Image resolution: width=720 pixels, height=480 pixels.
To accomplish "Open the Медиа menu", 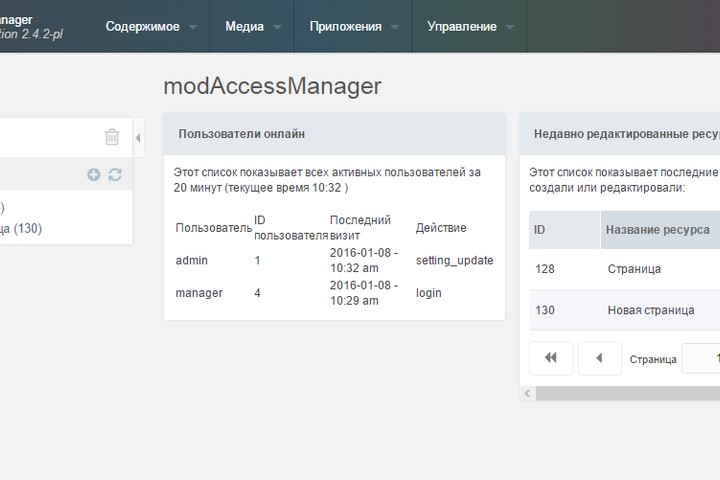I will click(245, 27).
